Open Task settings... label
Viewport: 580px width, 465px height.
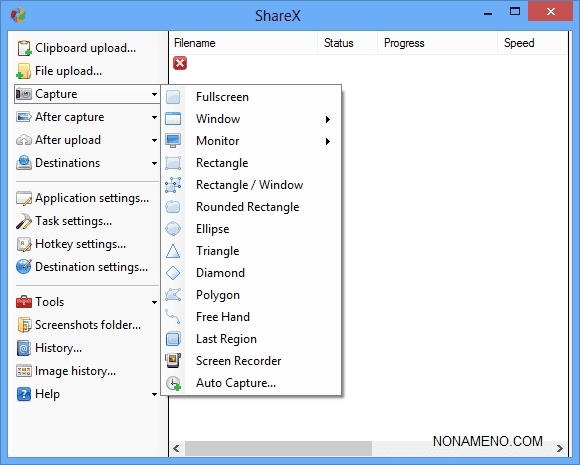click(73, 221)
